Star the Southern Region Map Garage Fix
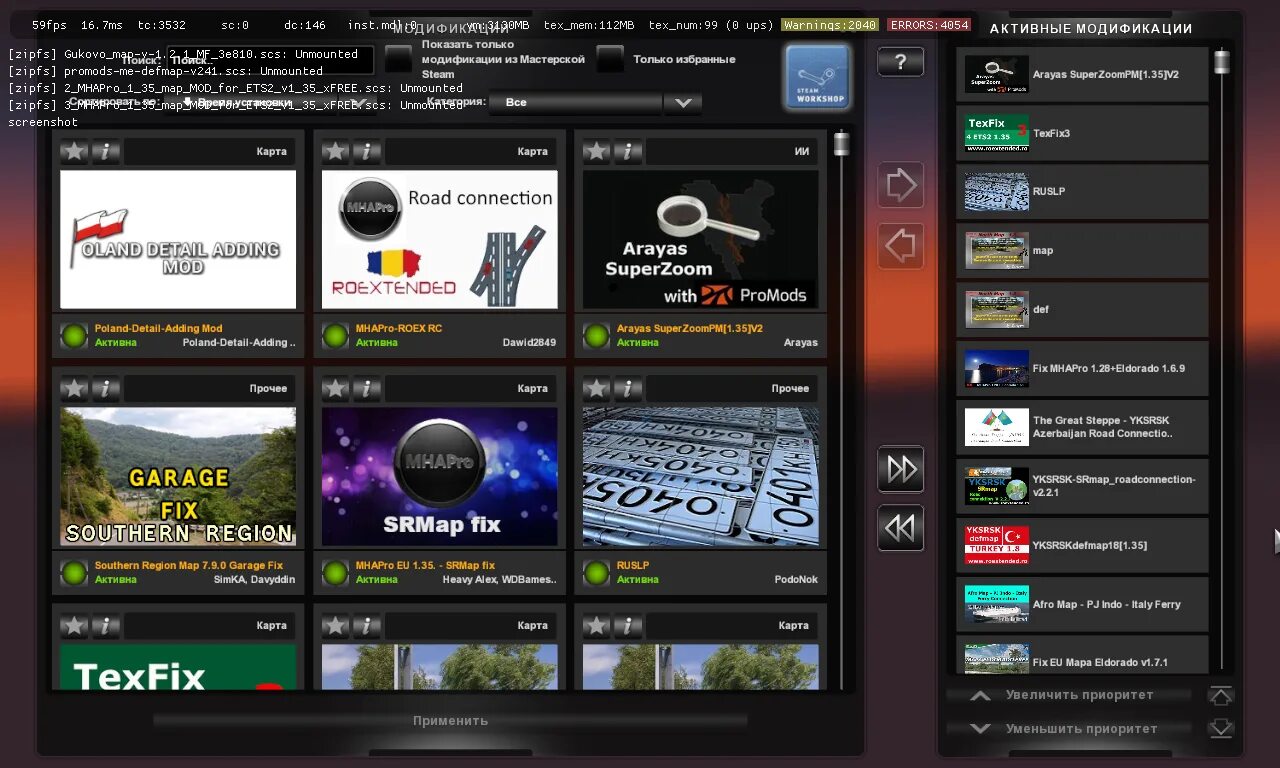The image size is (1280, 768). click(74, 388)
